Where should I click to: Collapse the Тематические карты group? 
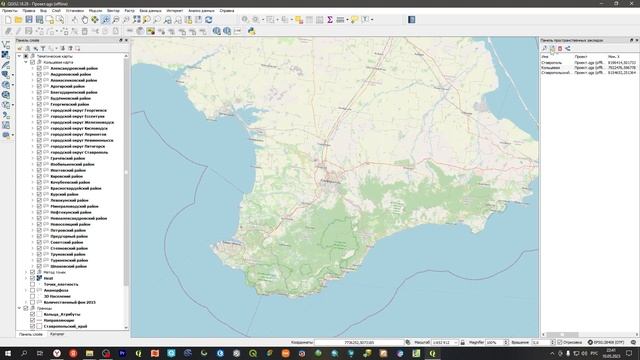pos(19,56)
